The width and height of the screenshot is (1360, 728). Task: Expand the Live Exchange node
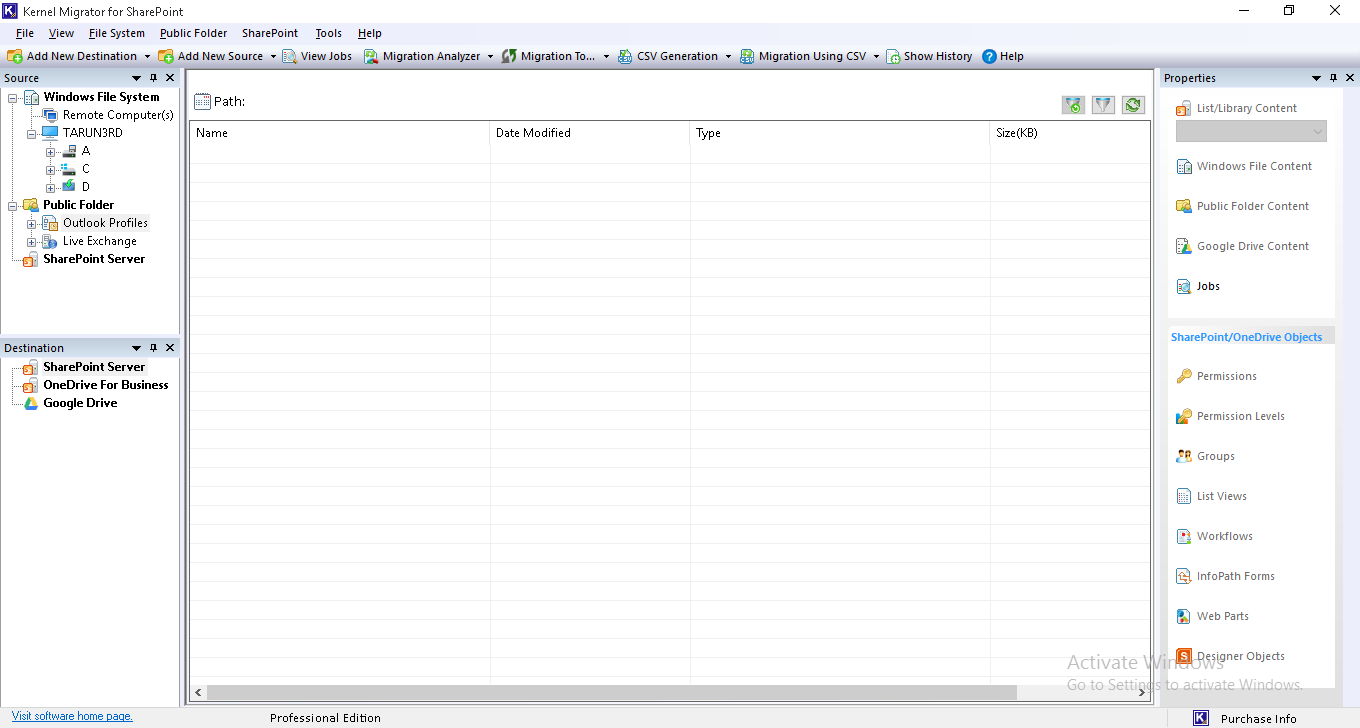click(x=31, y=241)
